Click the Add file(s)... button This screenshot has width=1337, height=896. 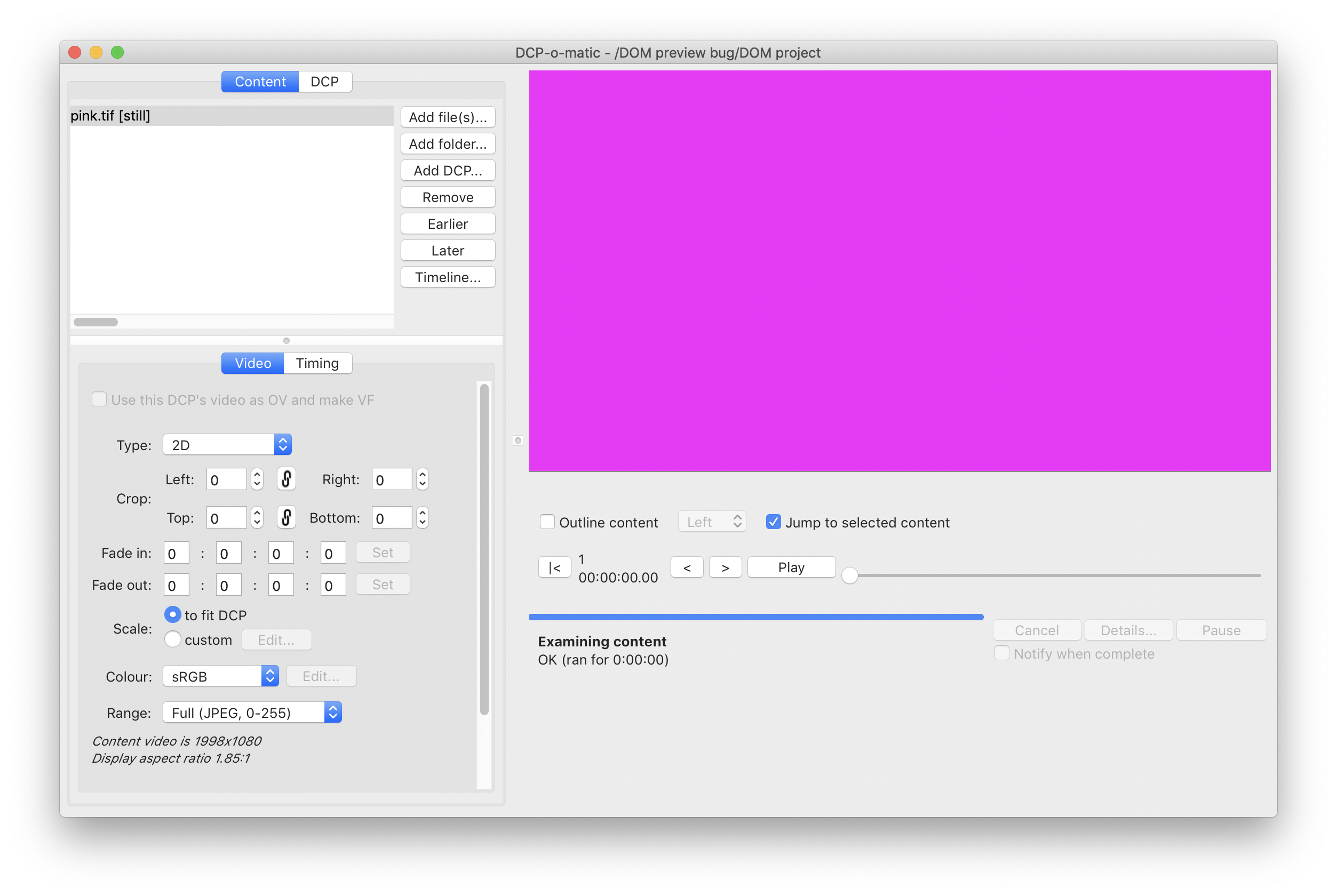[x=448, y=117]
